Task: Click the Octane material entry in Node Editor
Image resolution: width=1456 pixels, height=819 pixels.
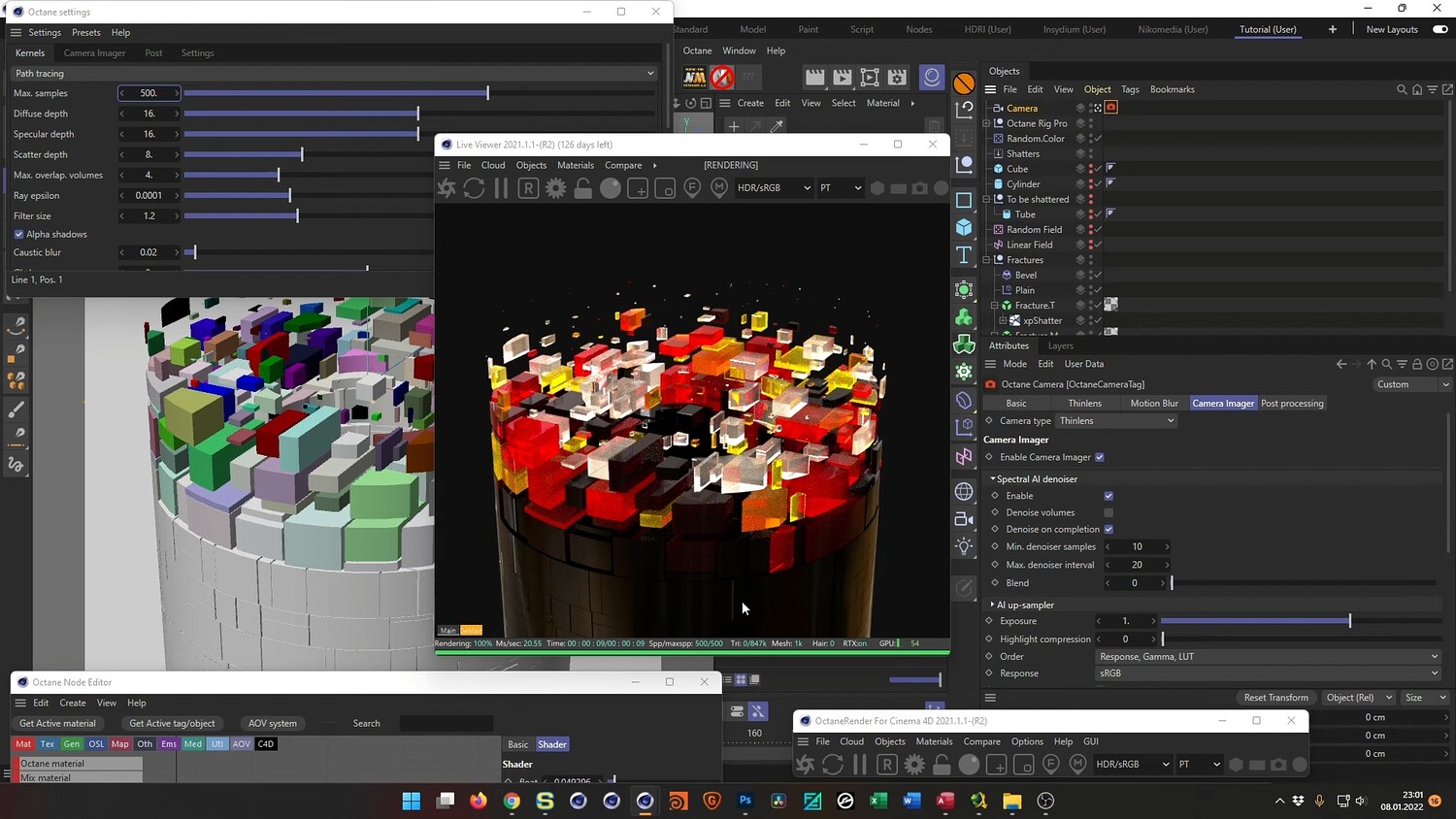Action: pos(81,764)
